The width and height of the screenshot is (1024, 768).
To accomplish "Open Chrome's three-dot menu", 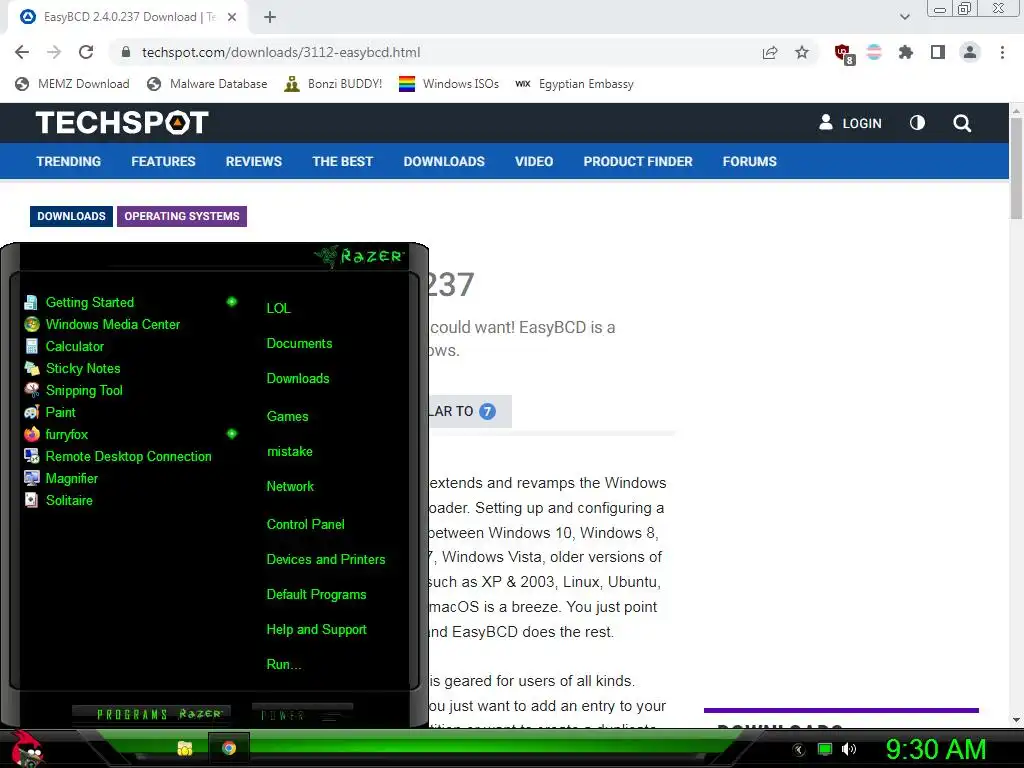I will pos(1002,52).
